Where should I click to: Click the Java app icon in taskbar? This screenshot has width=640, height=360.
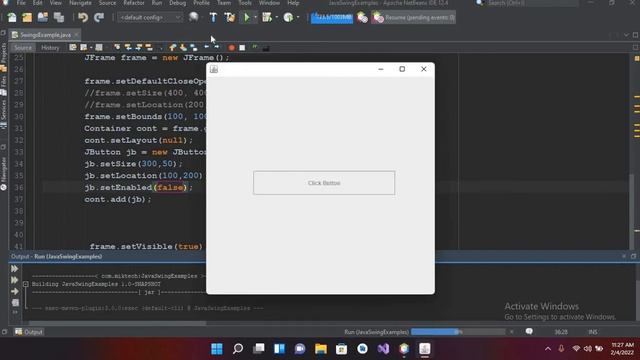424,349
